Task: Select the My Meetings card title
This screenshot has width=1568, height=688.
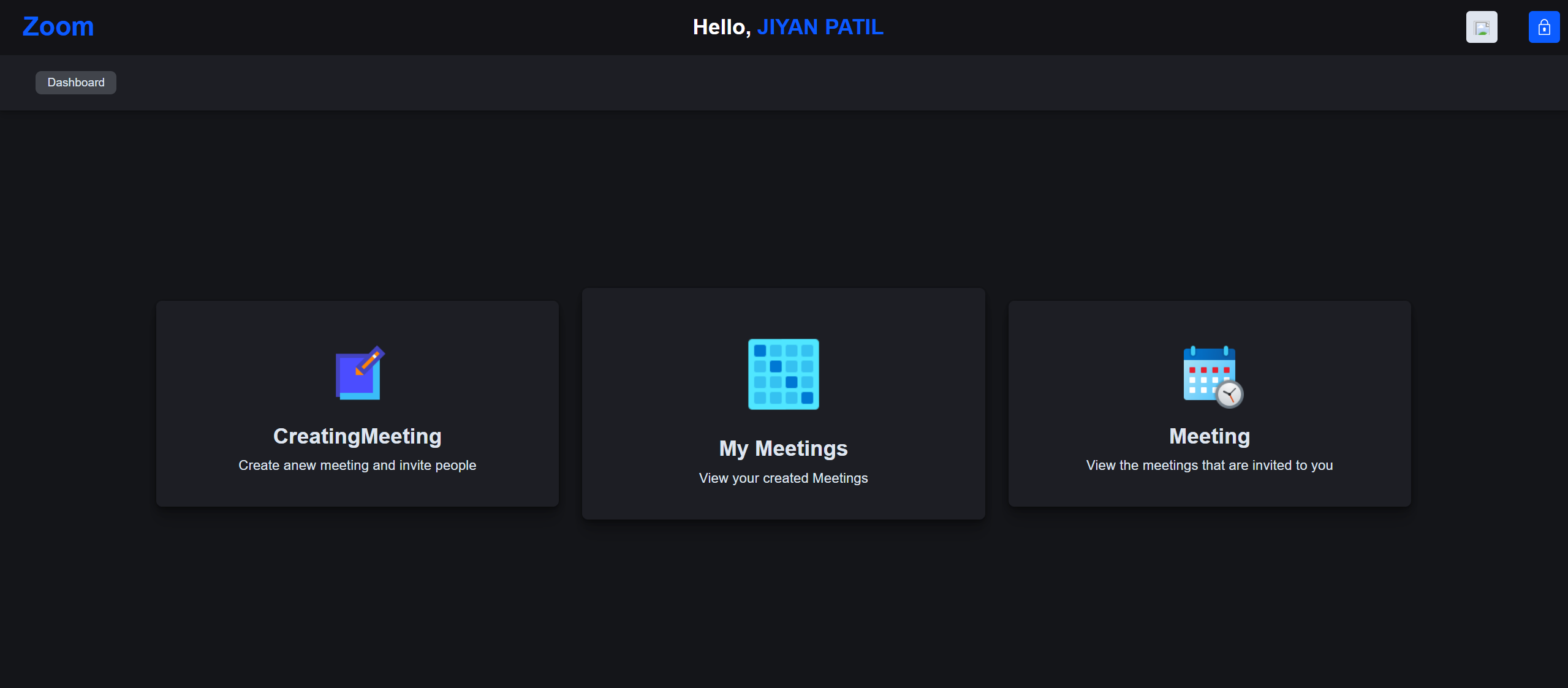Action: (x=783, y=448)
